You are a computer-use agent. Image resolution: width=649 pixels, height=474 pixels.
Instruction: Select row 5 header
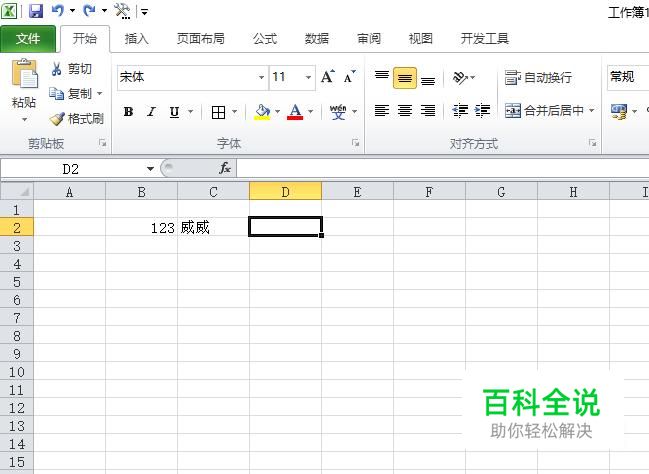point(17,282)
